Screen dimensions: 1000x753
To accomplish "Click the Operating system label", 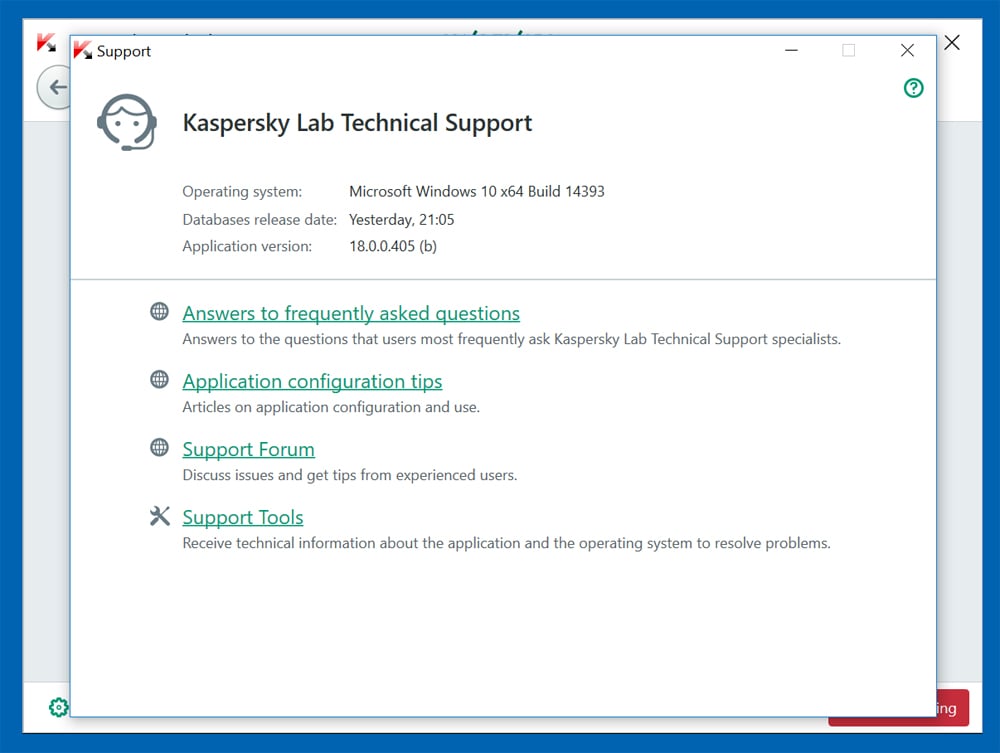I will click(242, 191).
